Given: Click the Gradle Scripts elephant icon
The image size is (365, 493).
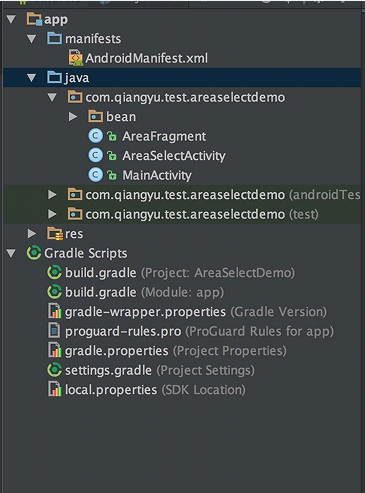Looking at the screenshot, I should click(x=34, y=253).
